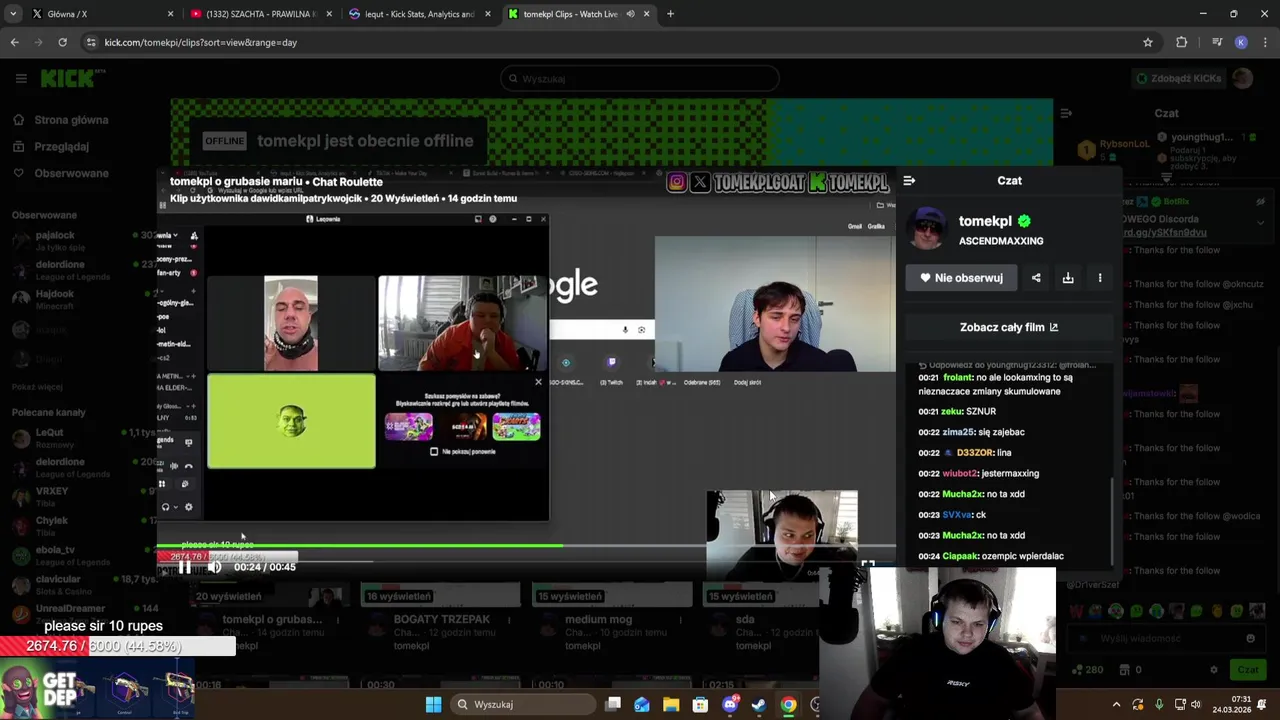
Task: Collapse clip chat panel arrow icon
Action: click(909, 181)
